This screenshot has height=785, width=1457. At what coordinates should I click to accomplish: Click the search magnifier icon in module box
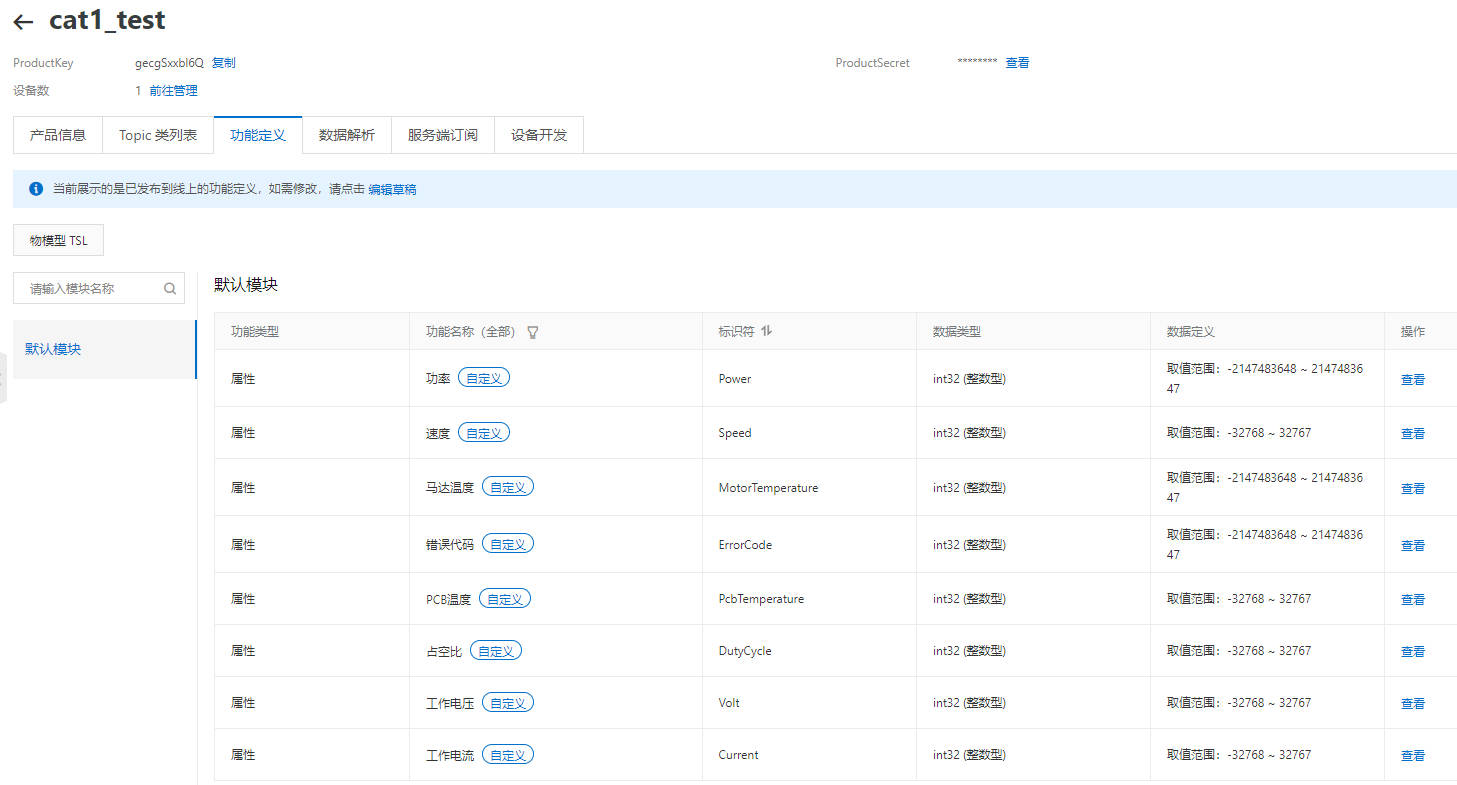[170, 289]
